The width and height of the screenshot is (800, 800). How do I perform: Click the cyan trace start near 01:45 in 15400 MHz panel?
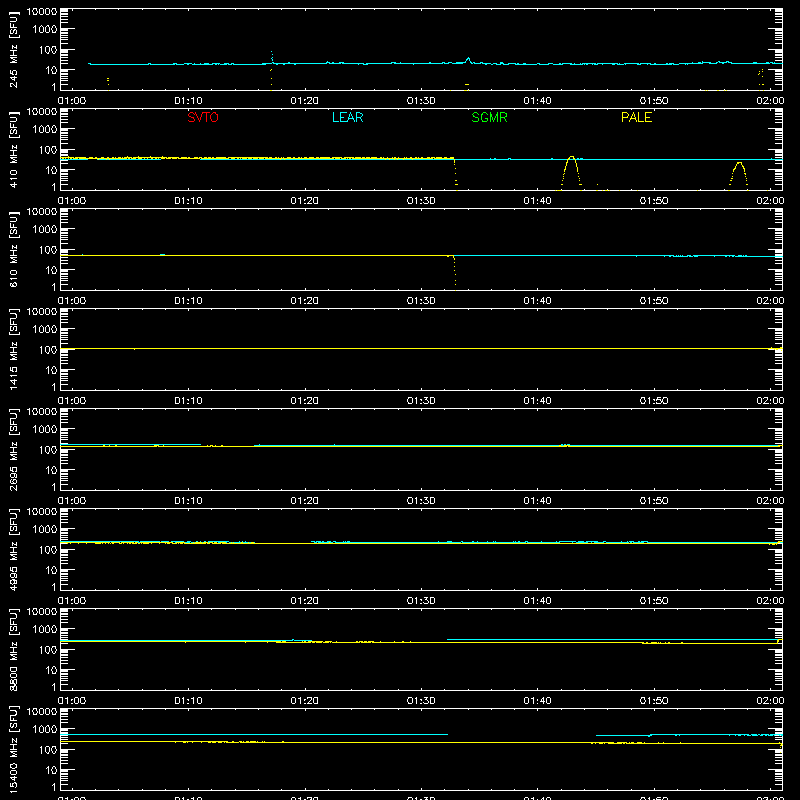(x=597, y=735)
